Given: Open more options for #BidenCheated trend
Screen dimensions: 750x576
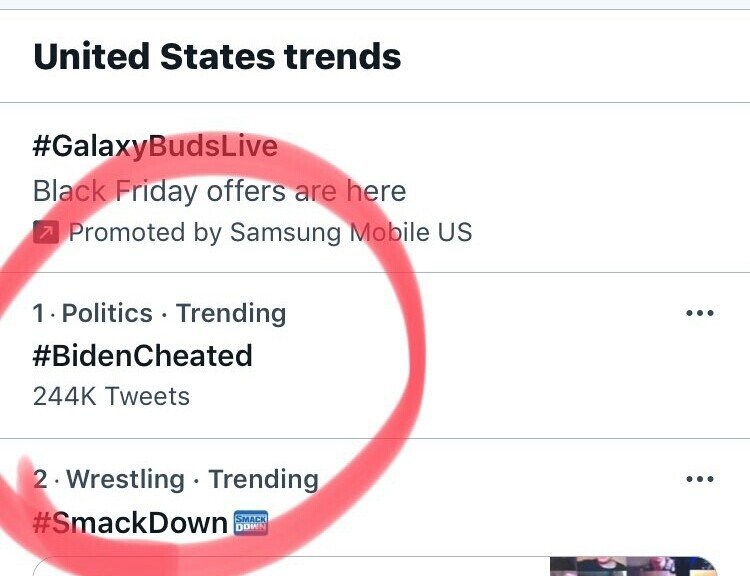Looking at the screenshot, I should (700, 314).
